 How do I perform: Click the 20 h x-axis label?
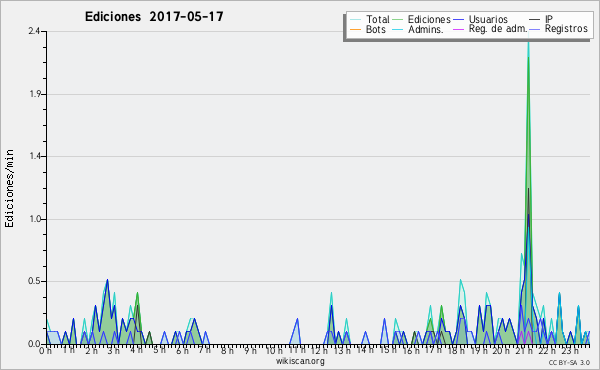click(x=501, y=351)
